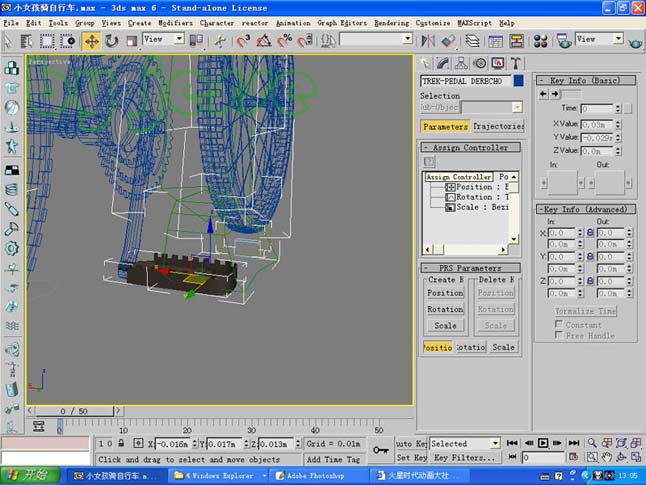Open the Rendering menu

pyautogui.click(x=391, y=23)
